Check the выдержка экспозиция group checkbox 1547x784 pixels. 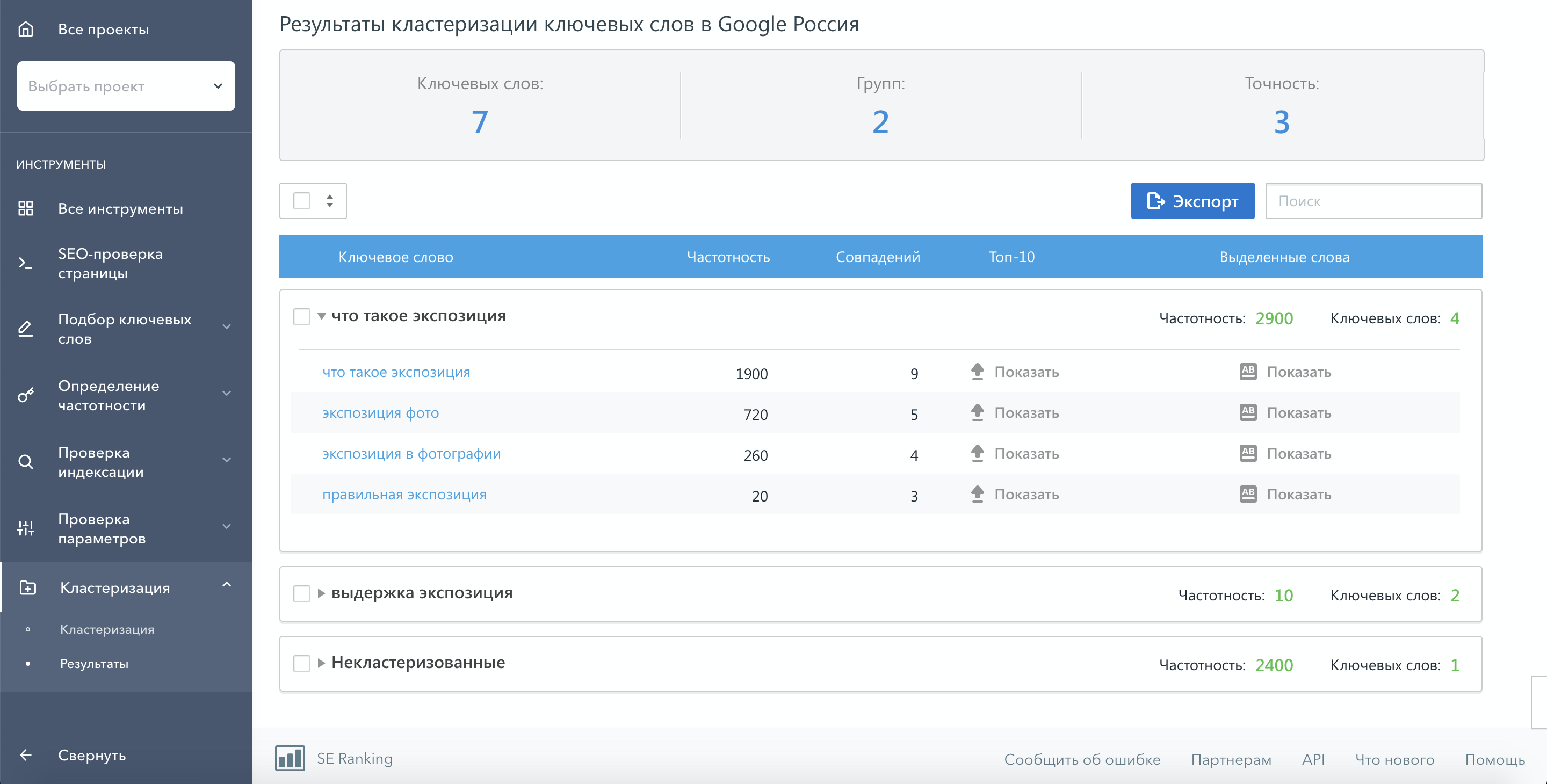(301, 594)
